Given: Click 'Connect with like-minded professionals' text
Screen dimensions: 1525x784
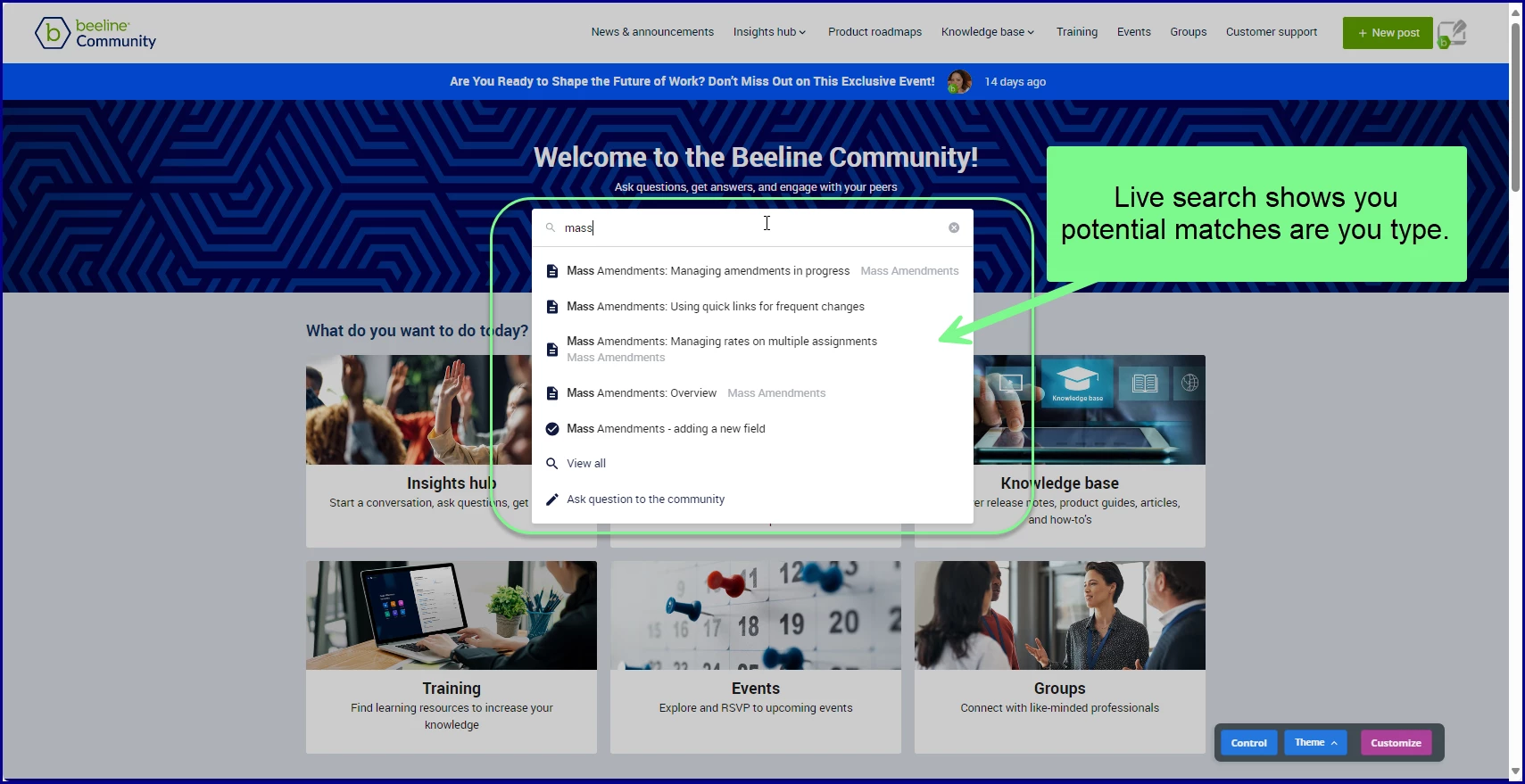Looking at the screenshot, I should click(1060, 708).
